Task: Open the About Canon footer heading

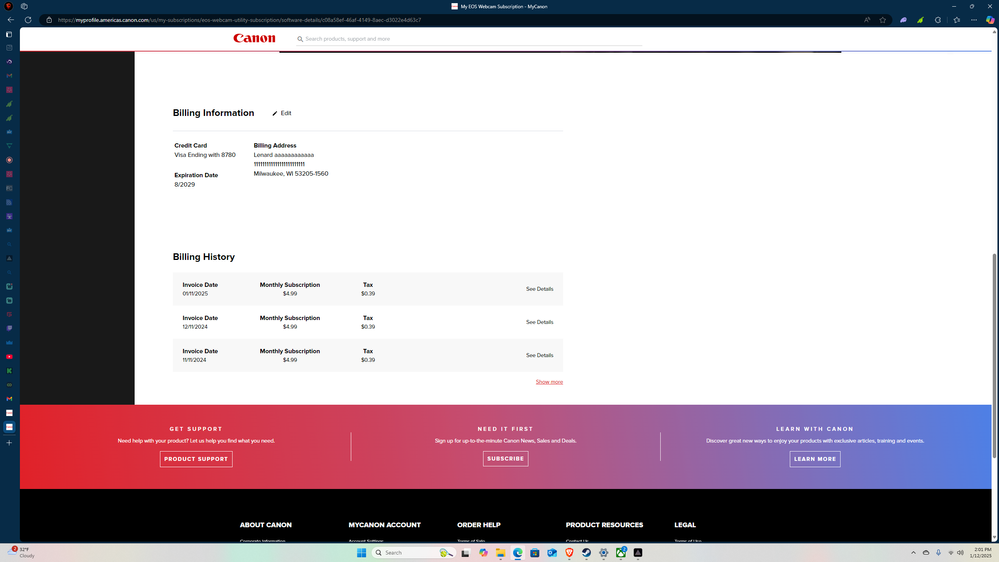Action: coord(266,525)
